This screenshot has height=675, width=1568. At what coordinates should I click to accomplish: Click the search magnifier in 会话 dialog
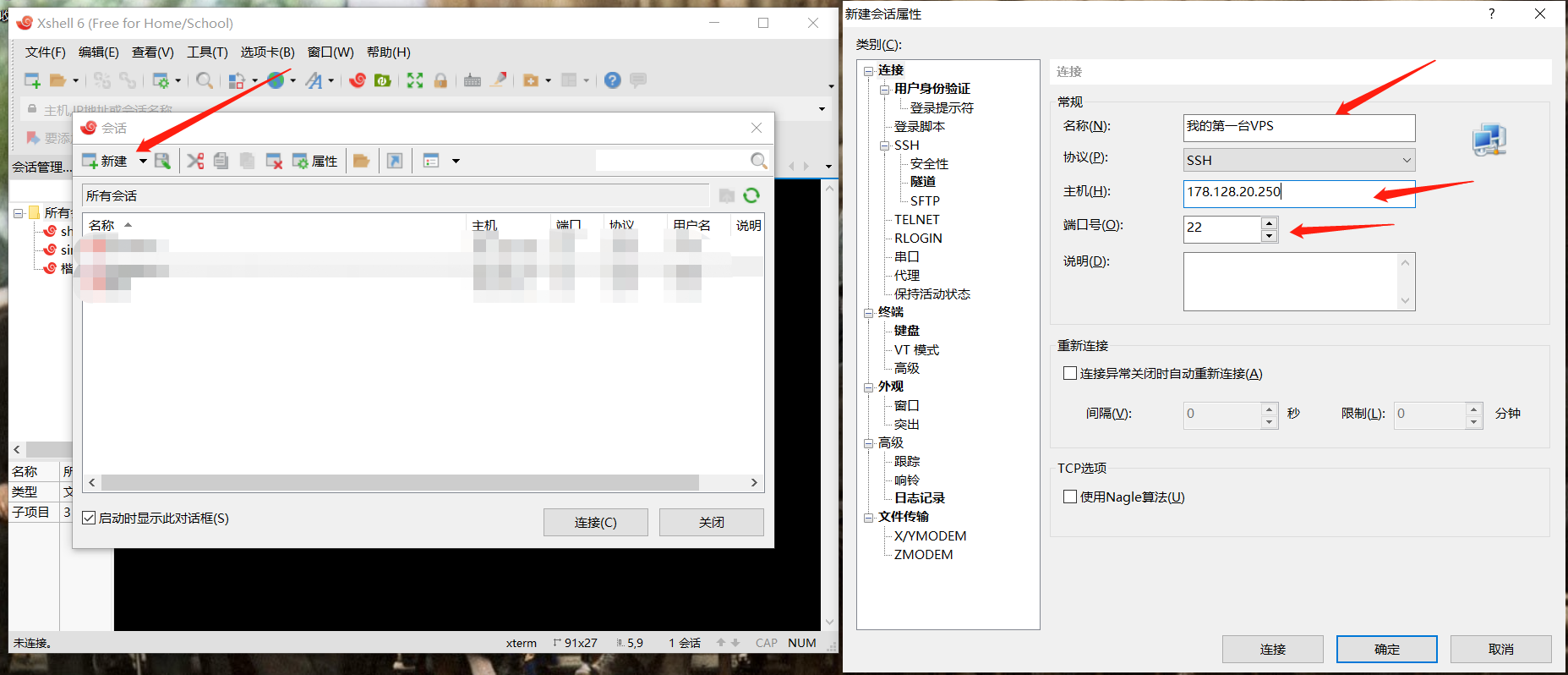click(759, 161)
